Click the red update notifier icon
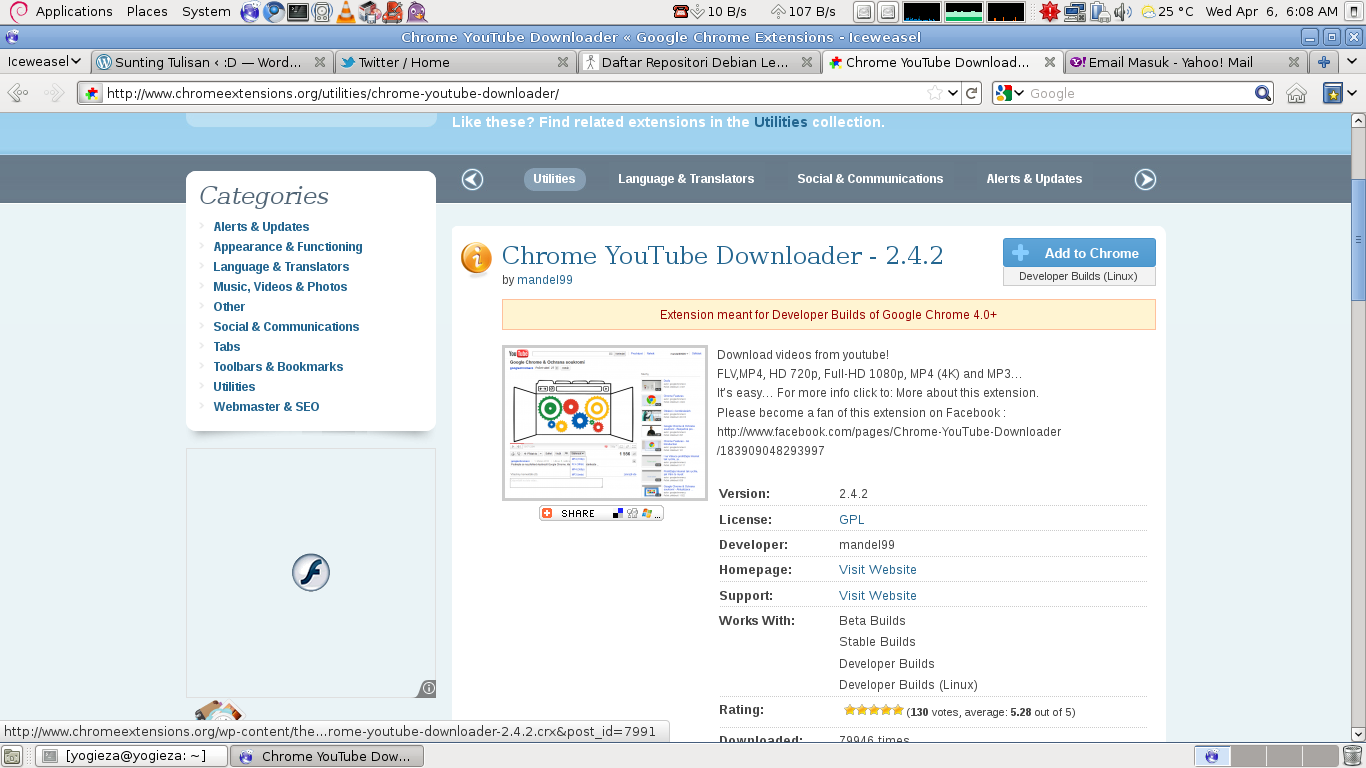The image size is (1366, 768). pos(1050,12)
